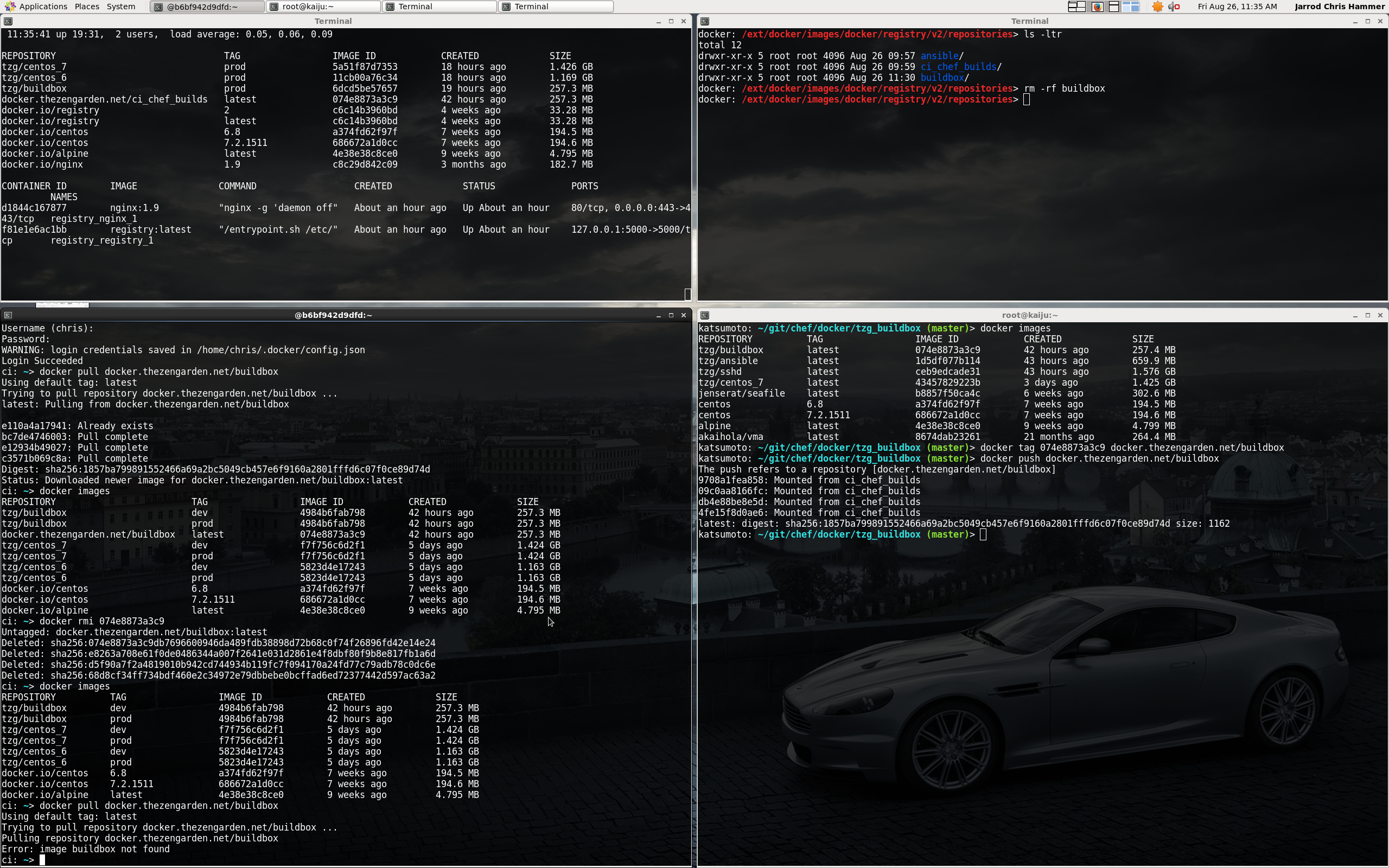The width and height of the screenshot is (1389, 868).
Task: Click the 'docker rmi 074e8873a3c9' command
Action: [101, 621]
